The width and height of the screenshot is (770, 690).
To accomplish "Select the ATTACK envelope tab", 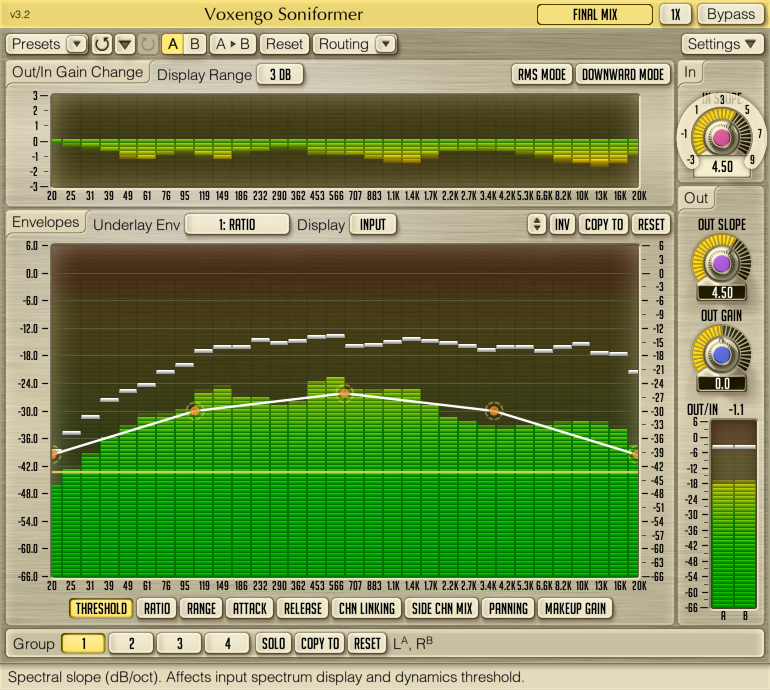I will click(x=249, y=608).
